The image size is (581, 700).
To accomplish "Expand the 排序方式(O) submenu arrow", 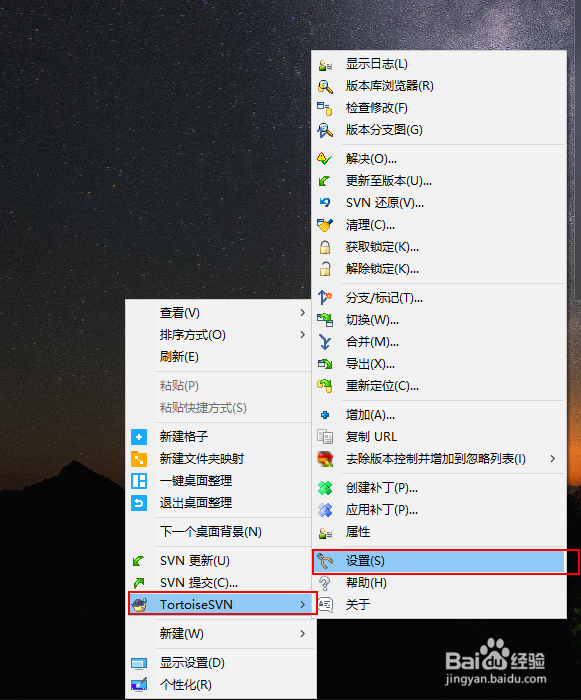I will [303, 335].
